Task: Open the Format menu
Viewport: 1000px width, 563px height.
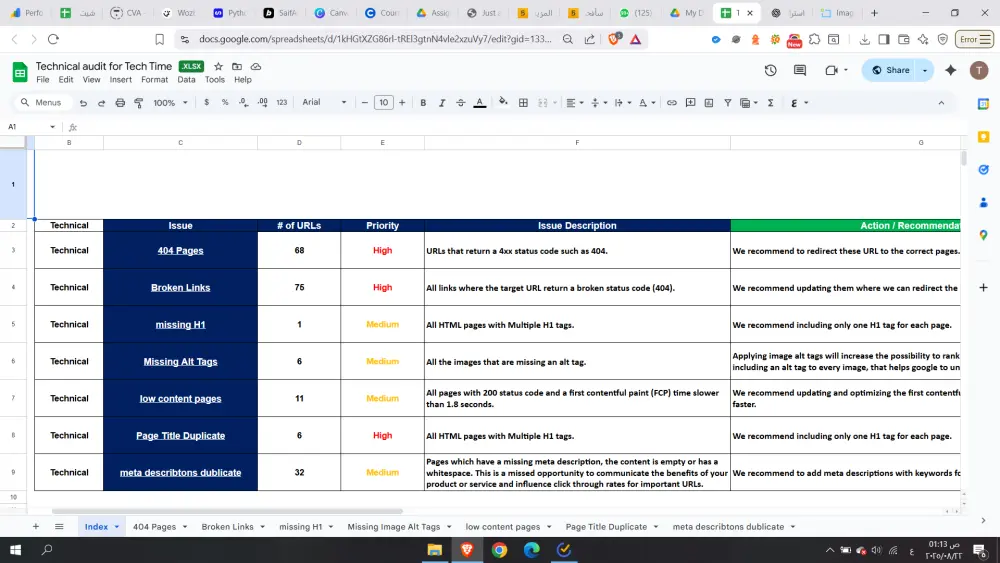Action: [154, 80]
